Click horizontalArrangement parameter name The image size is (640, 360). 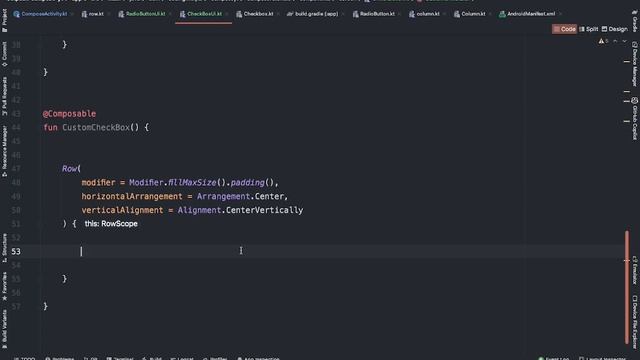tap(132, 196)
